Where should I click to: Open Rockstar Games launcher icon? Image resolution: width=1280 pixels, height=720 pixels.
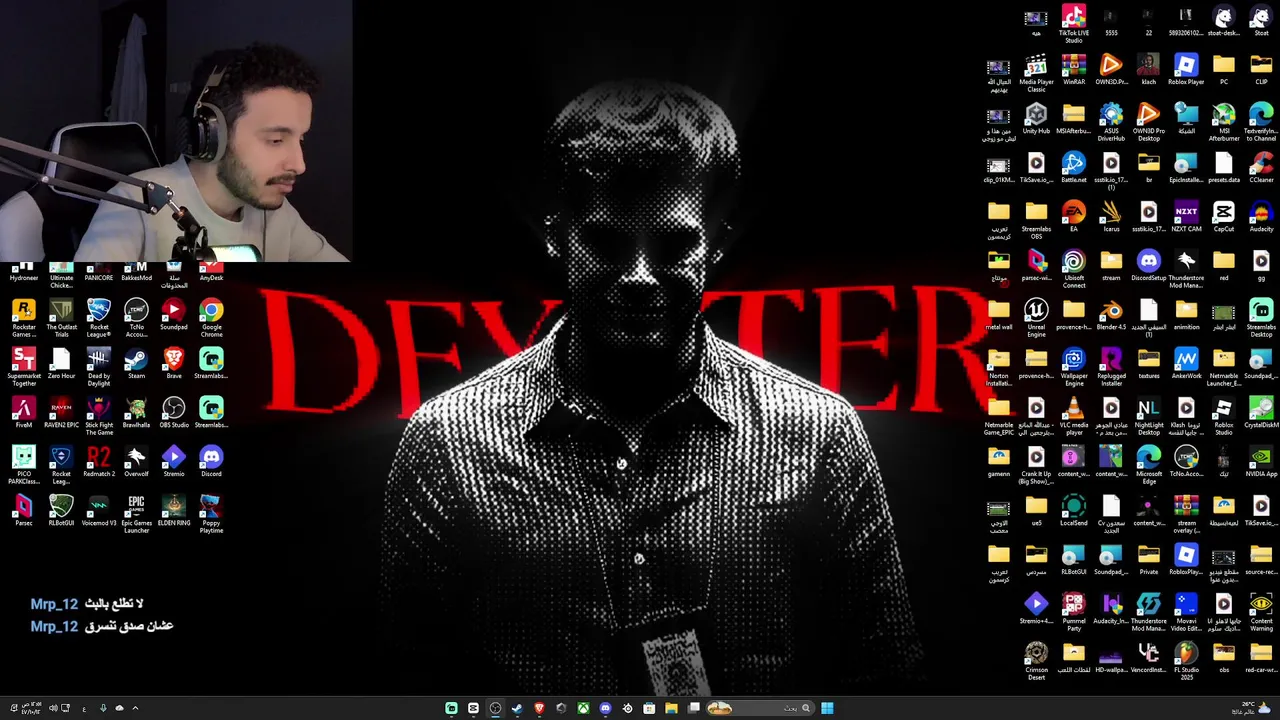point(23,316)
